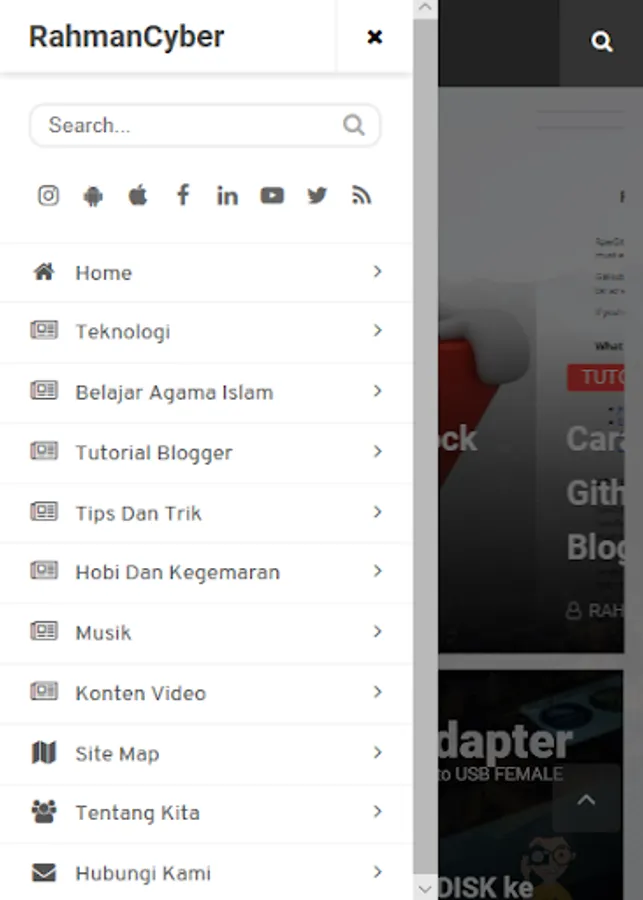Open the USB adapter post thumbnail
The image size is (643, 900).
click(530, 785)
